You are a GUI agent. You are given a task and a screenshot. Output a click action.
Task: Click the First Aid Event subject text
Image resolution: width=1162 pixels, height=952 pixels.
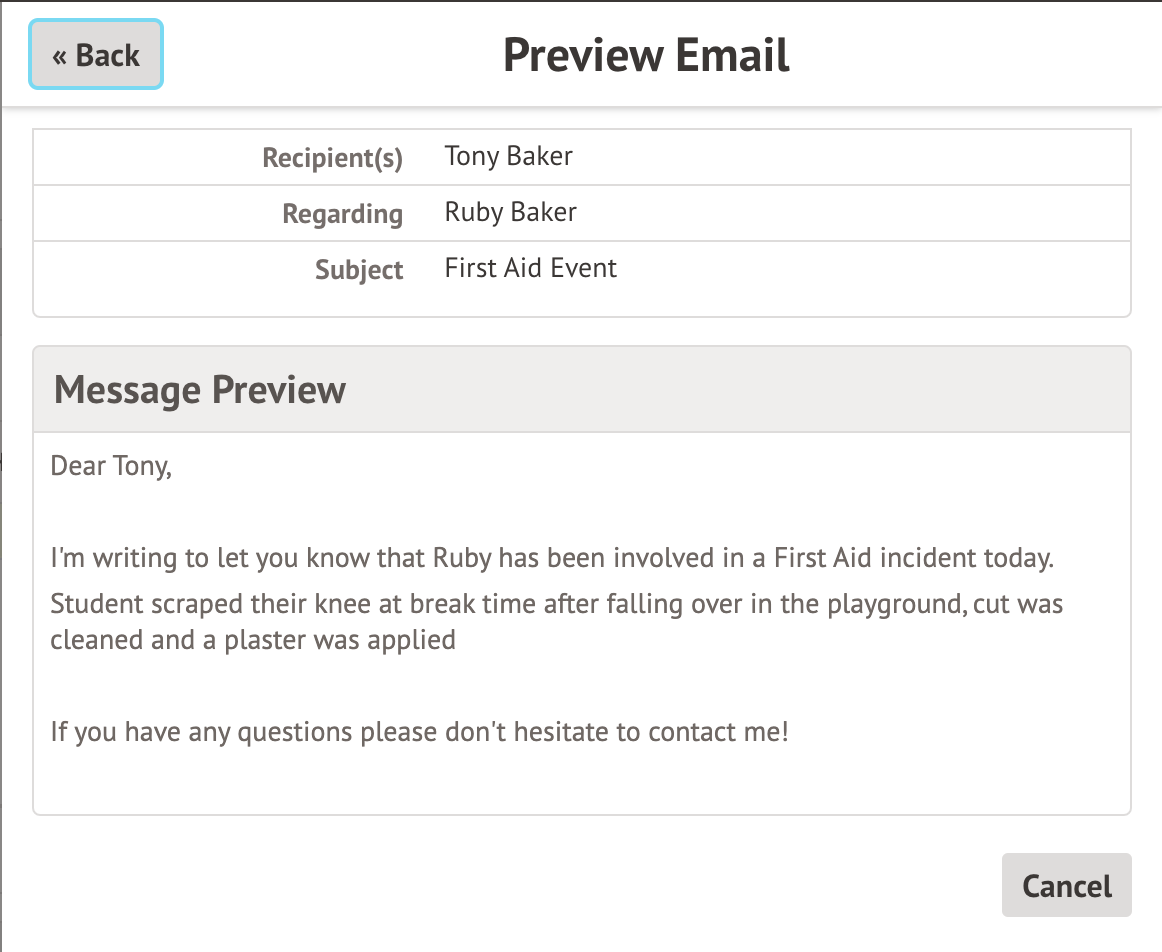[530, 268]
